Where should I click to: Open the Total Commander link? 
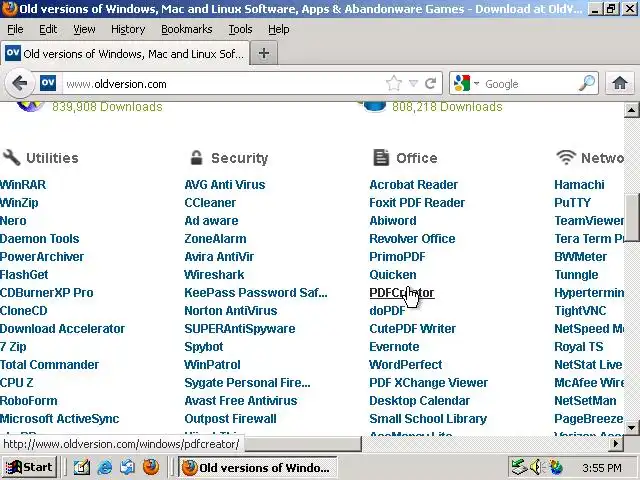(x=49, y=364)
